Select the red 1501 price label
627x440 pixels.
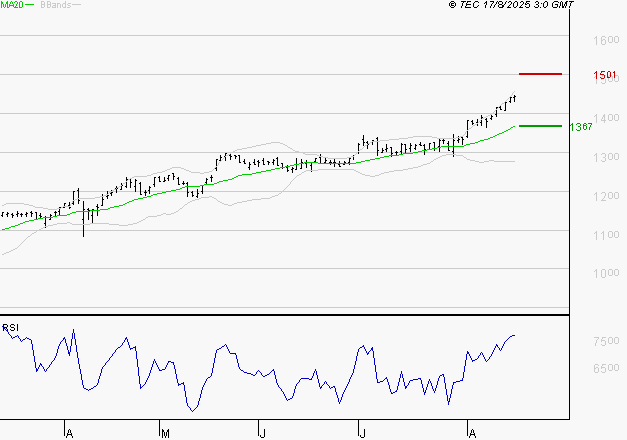tap(603, 75)
